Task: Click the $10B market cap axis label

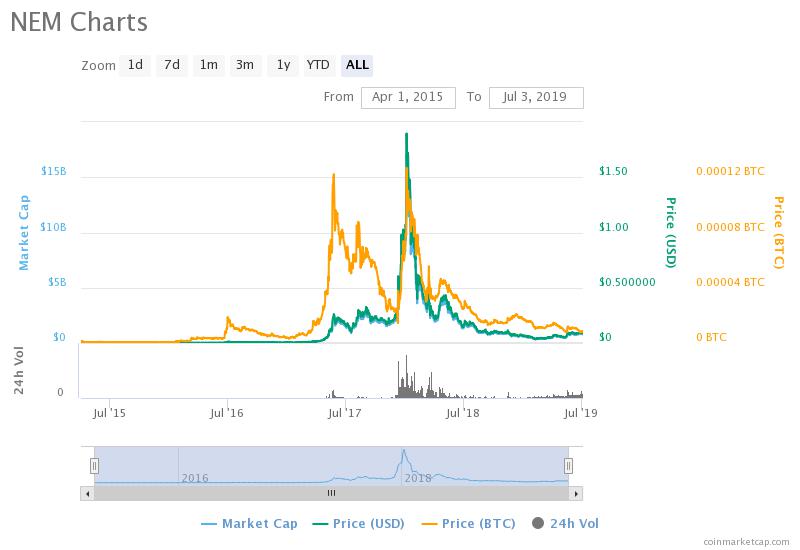Action: [53, 227]
